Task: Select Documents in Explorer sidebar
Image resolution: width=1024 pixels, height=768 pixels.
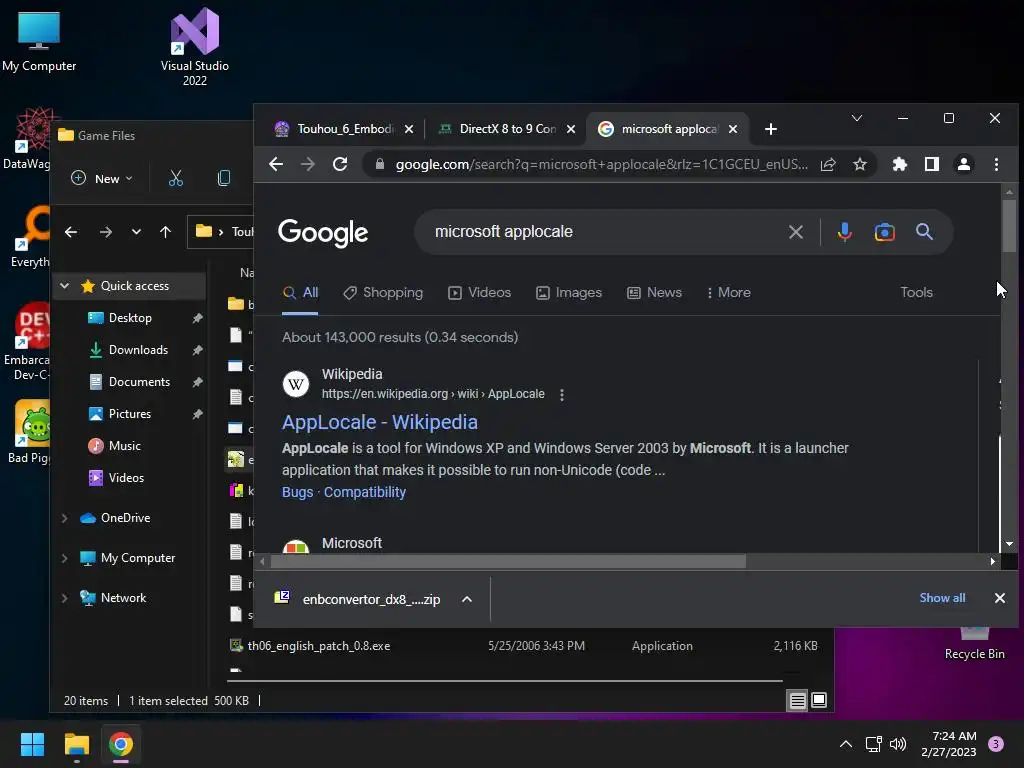Action: click(x=139, y=382)
